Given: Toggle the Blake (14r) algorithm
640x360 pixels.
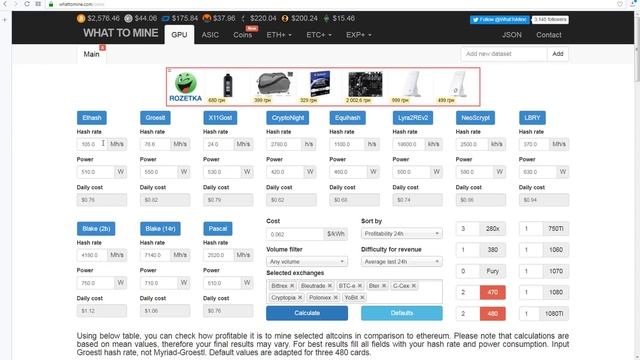Looking at the screenshot, I should pos(160,229).
